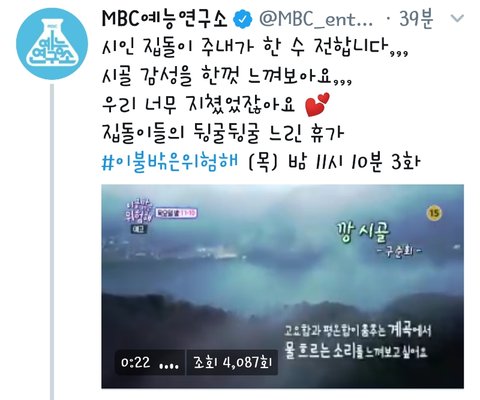Screen dimensions: 480x400
Task: Click the gray thread line below avatar
Action: click(x=52, y=242)
